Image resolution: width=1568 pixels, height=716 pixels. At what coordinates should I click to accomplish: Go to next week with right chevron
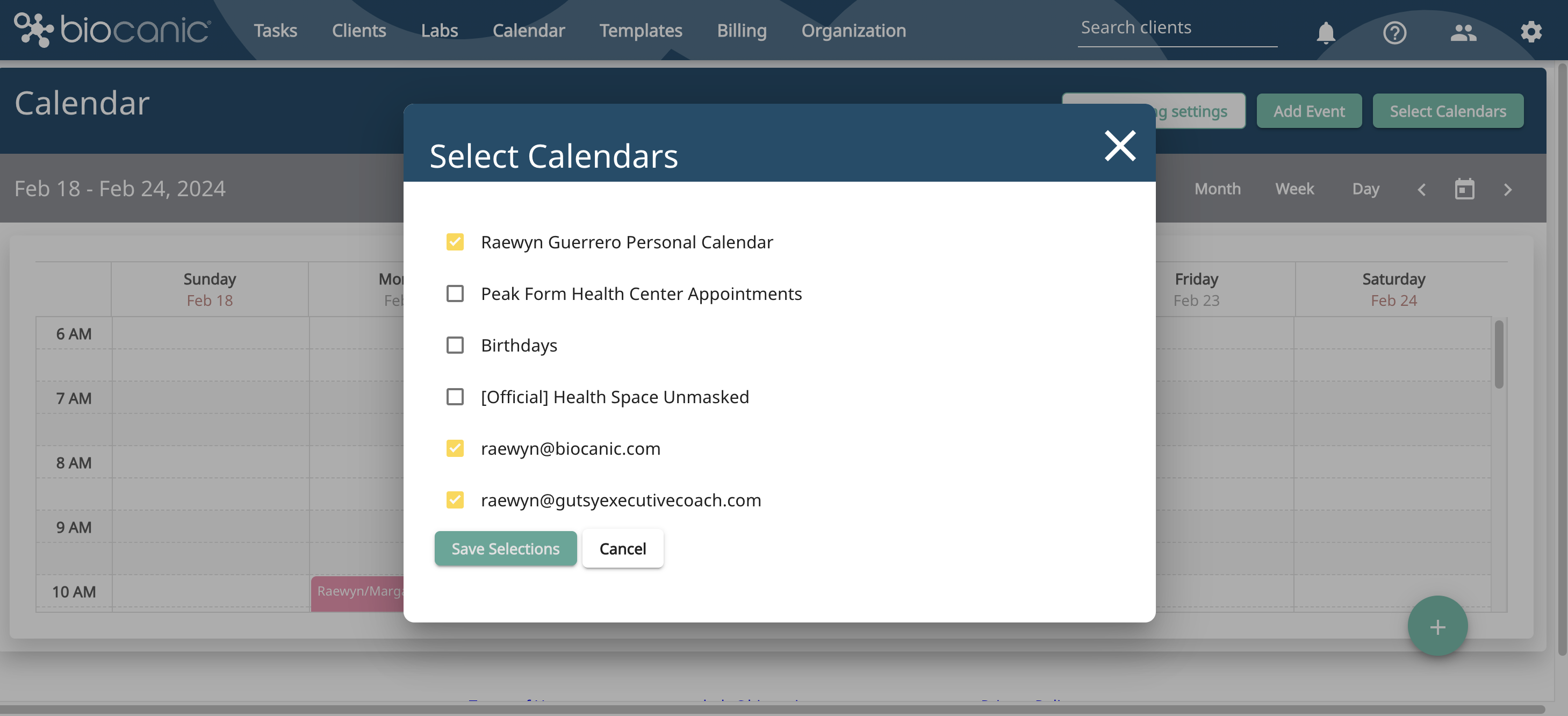[1508, 189]
